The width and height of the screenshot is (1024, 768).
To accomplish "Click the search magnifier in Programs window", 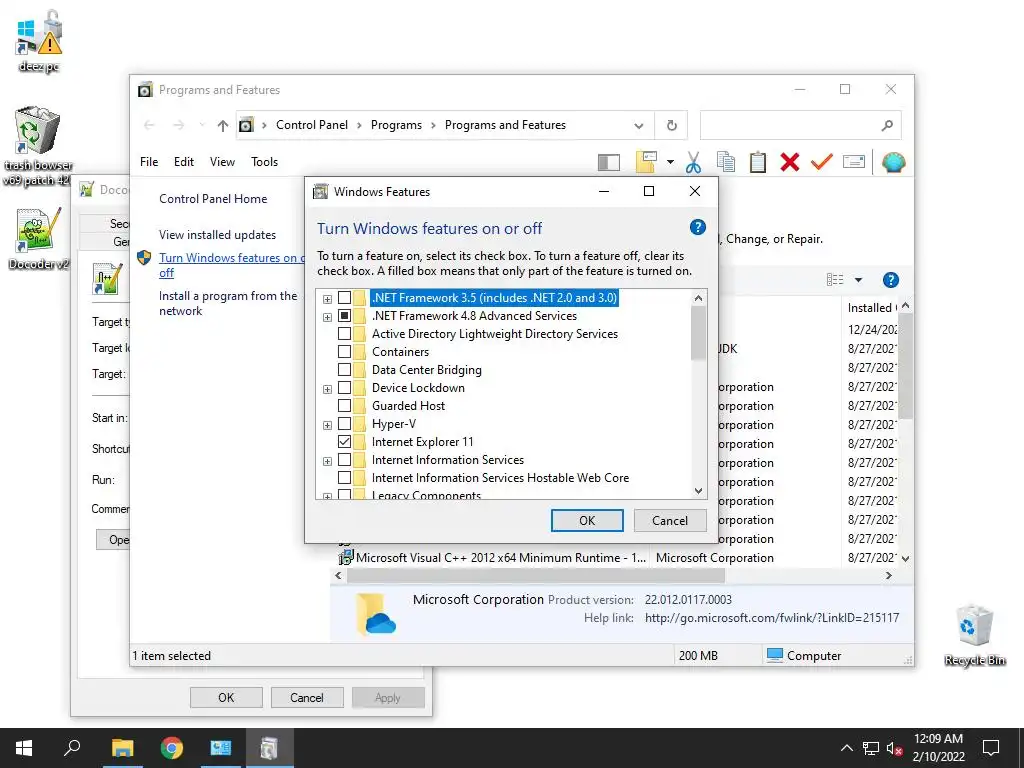I will tap(886, 125).
